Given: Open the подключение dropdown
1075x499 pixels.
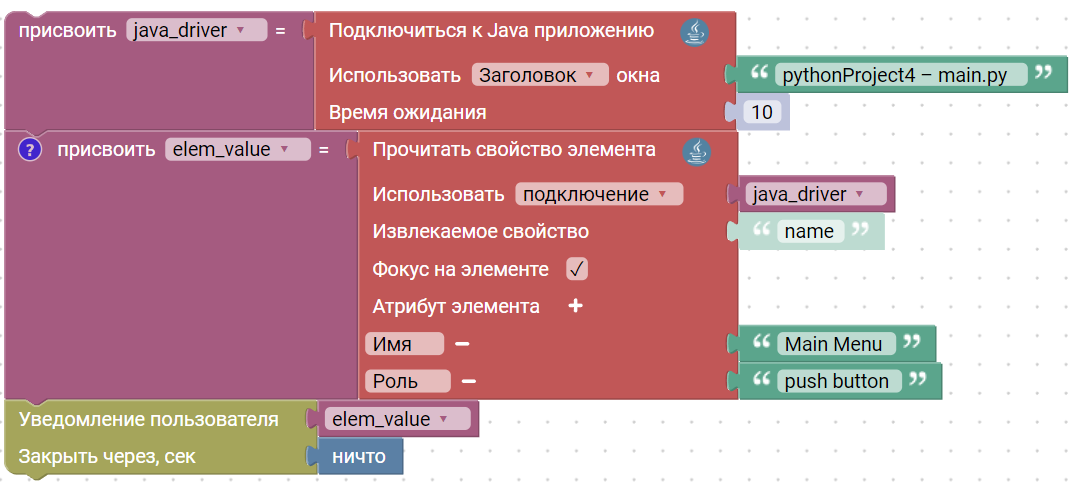Looking at the screenshot, I should click(x=599, y=194).
